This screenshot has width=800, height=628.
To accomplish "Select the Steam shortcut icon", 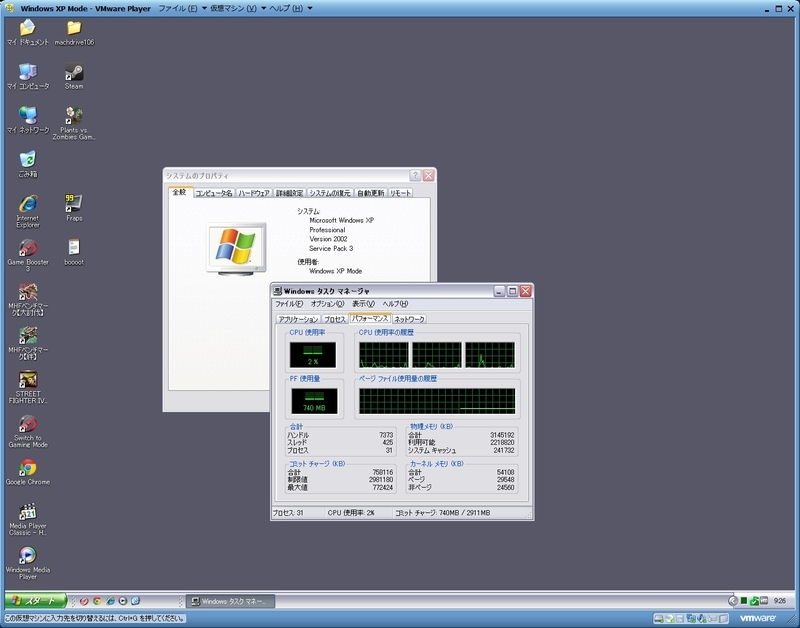I will tap(74, 76).
